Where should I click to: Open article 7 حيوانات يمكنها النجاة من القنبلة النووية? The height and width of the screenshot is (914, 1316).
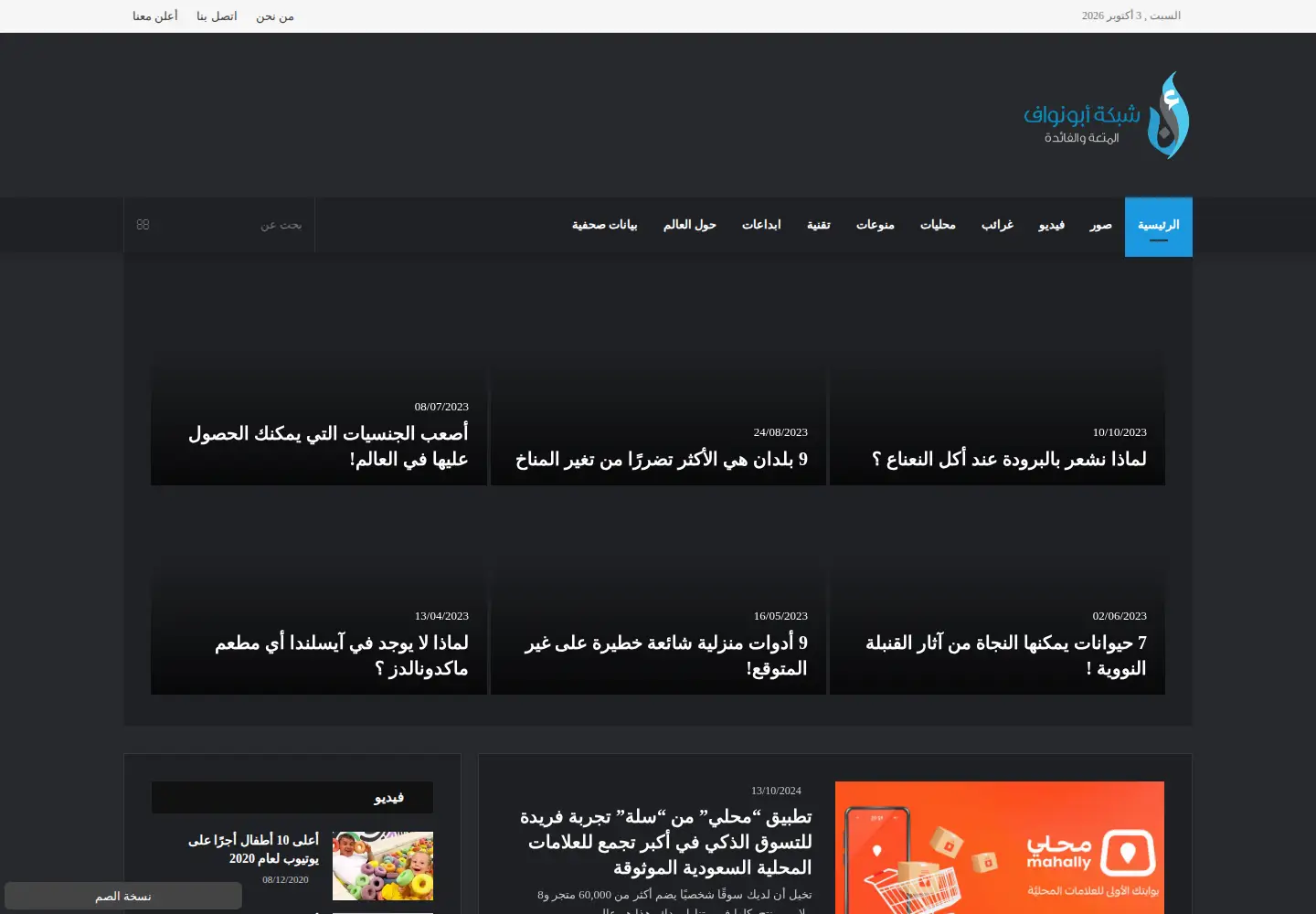pos(1005,655)
